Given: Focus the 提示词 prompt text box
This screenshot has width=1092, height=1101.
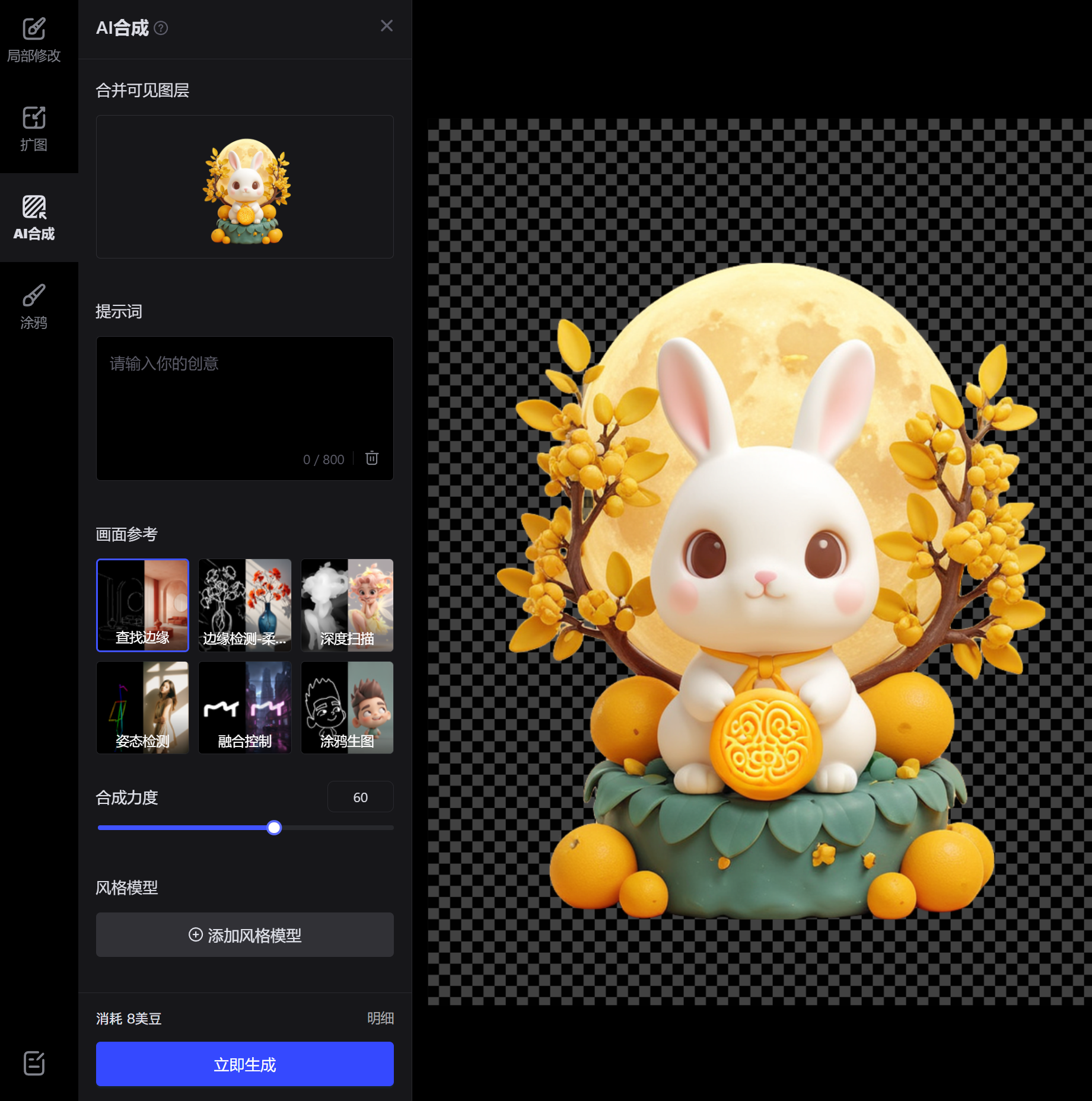Looking at the screenshot, I should [245, 408].
